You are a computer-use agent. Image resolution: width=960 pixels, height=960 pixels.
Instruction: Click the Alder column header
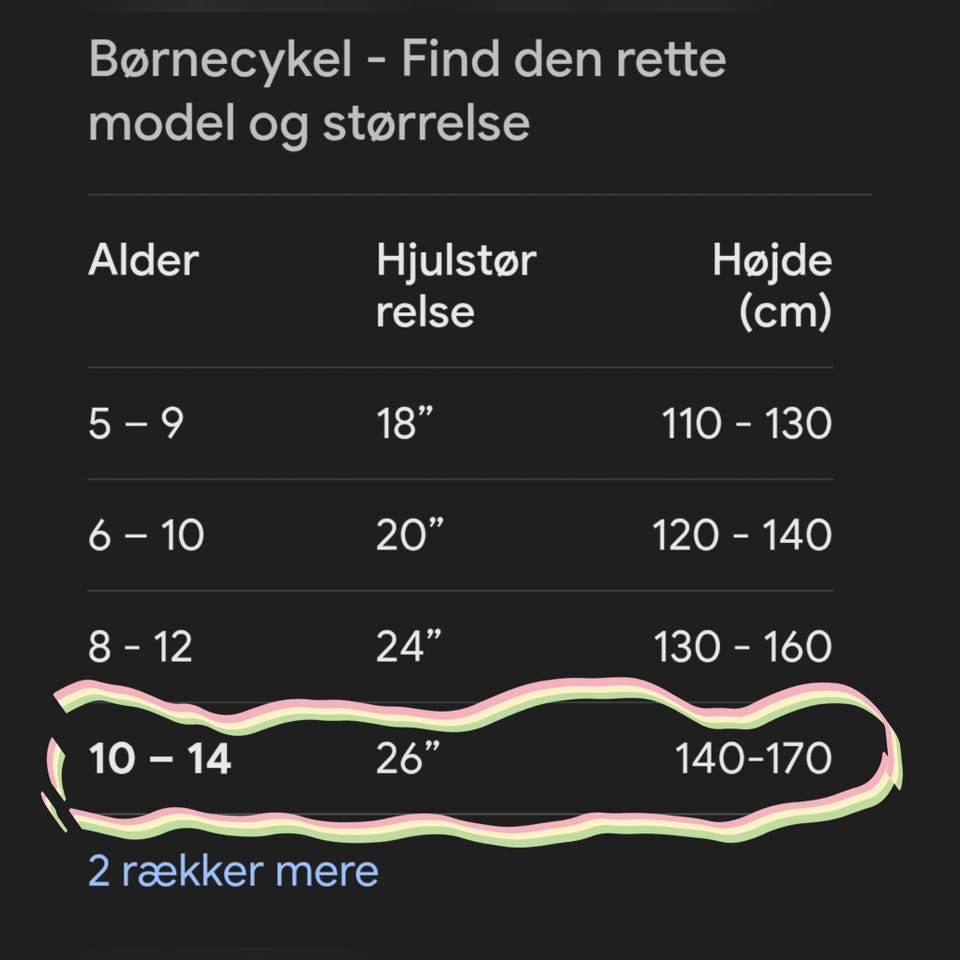click(143, 261)
